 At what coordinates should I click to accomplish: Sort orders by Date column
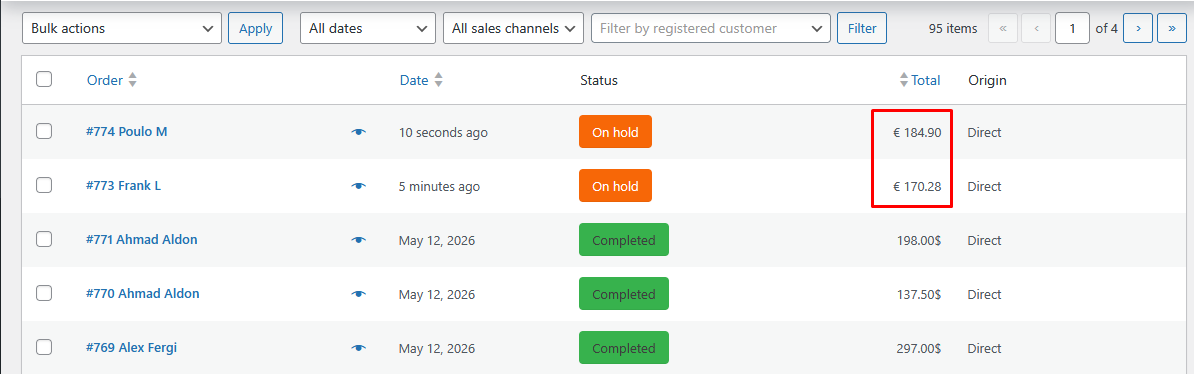coord(421,80)
